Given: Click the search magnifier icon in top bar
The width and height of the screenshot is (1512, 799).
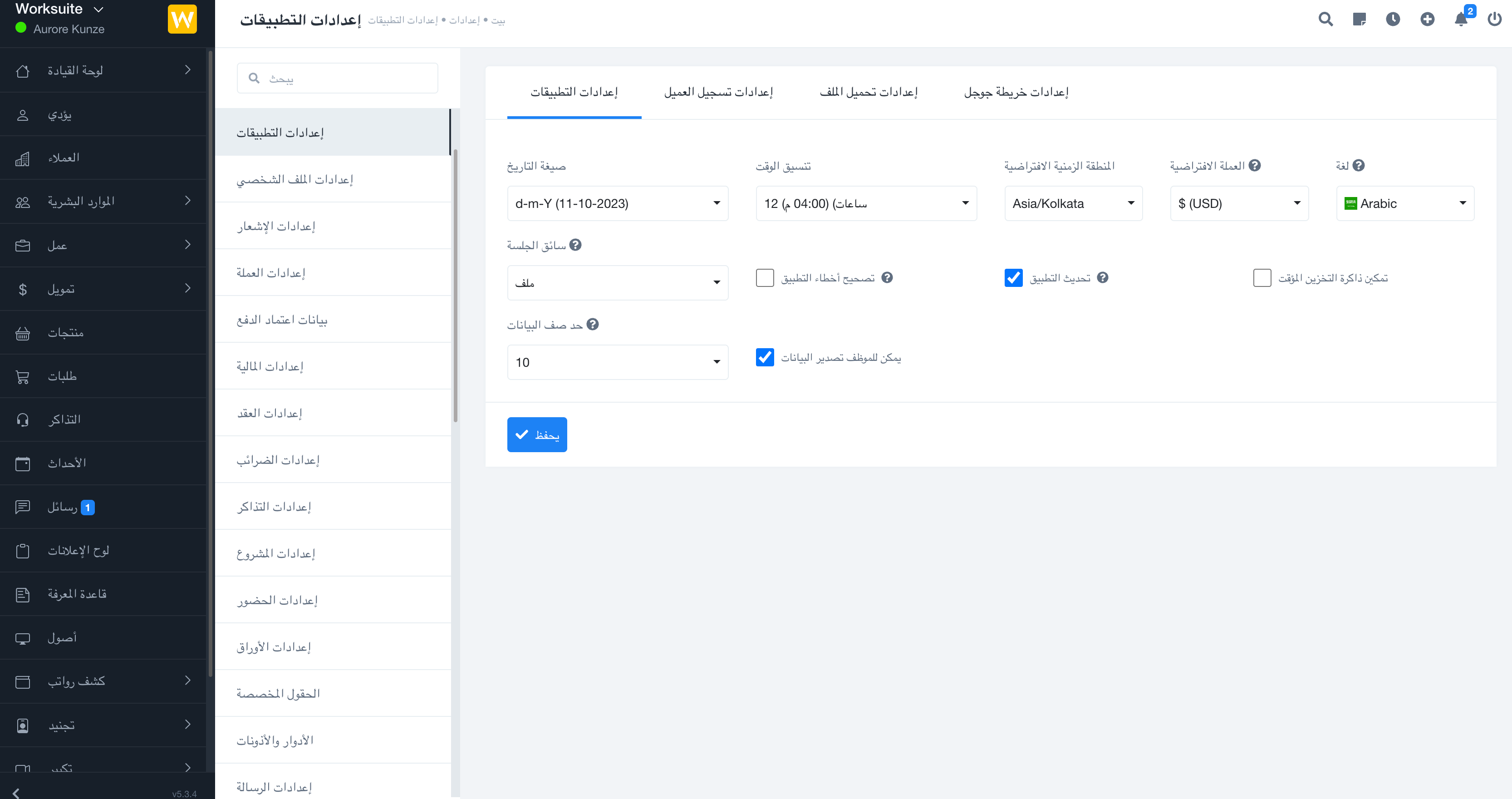Looking at the screenshot, I should pyautogui.click(x=1325, y=20).
